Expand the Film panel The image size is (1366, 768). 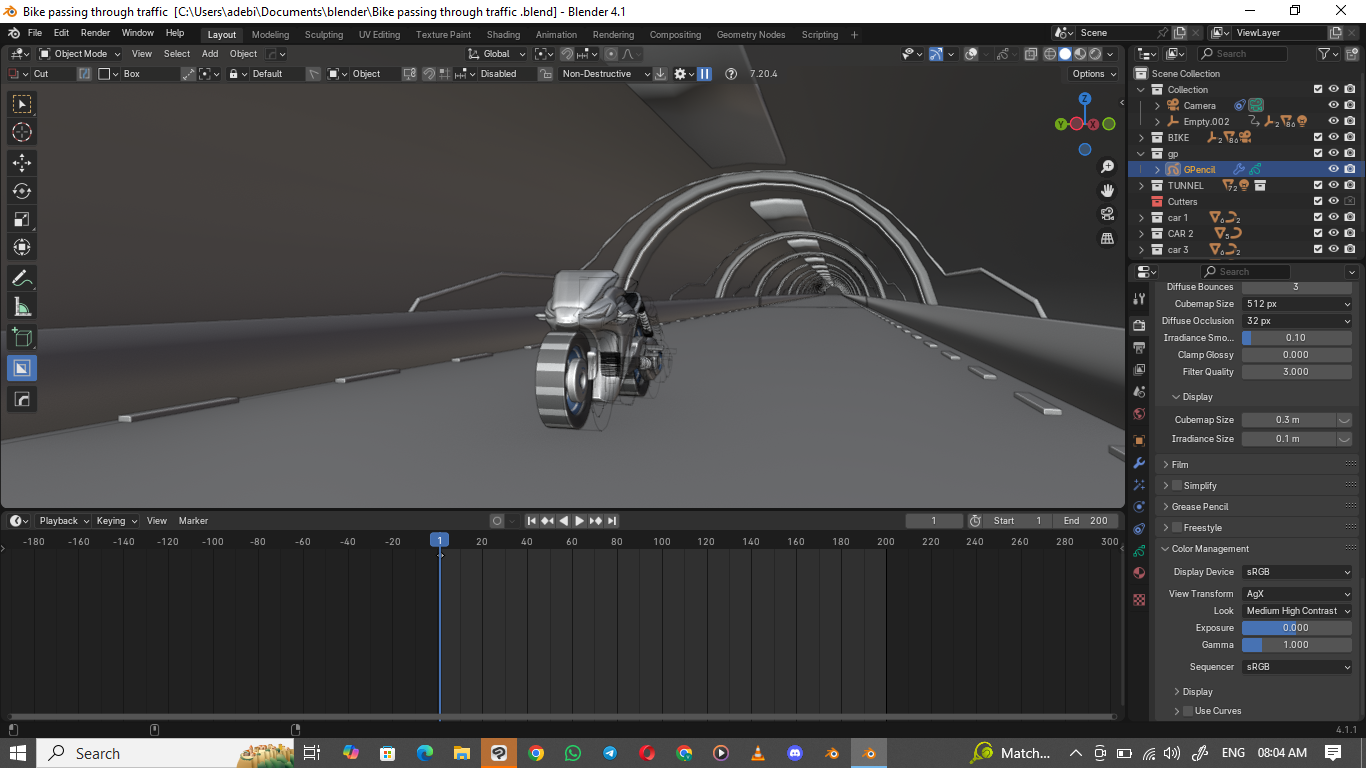1180,465
